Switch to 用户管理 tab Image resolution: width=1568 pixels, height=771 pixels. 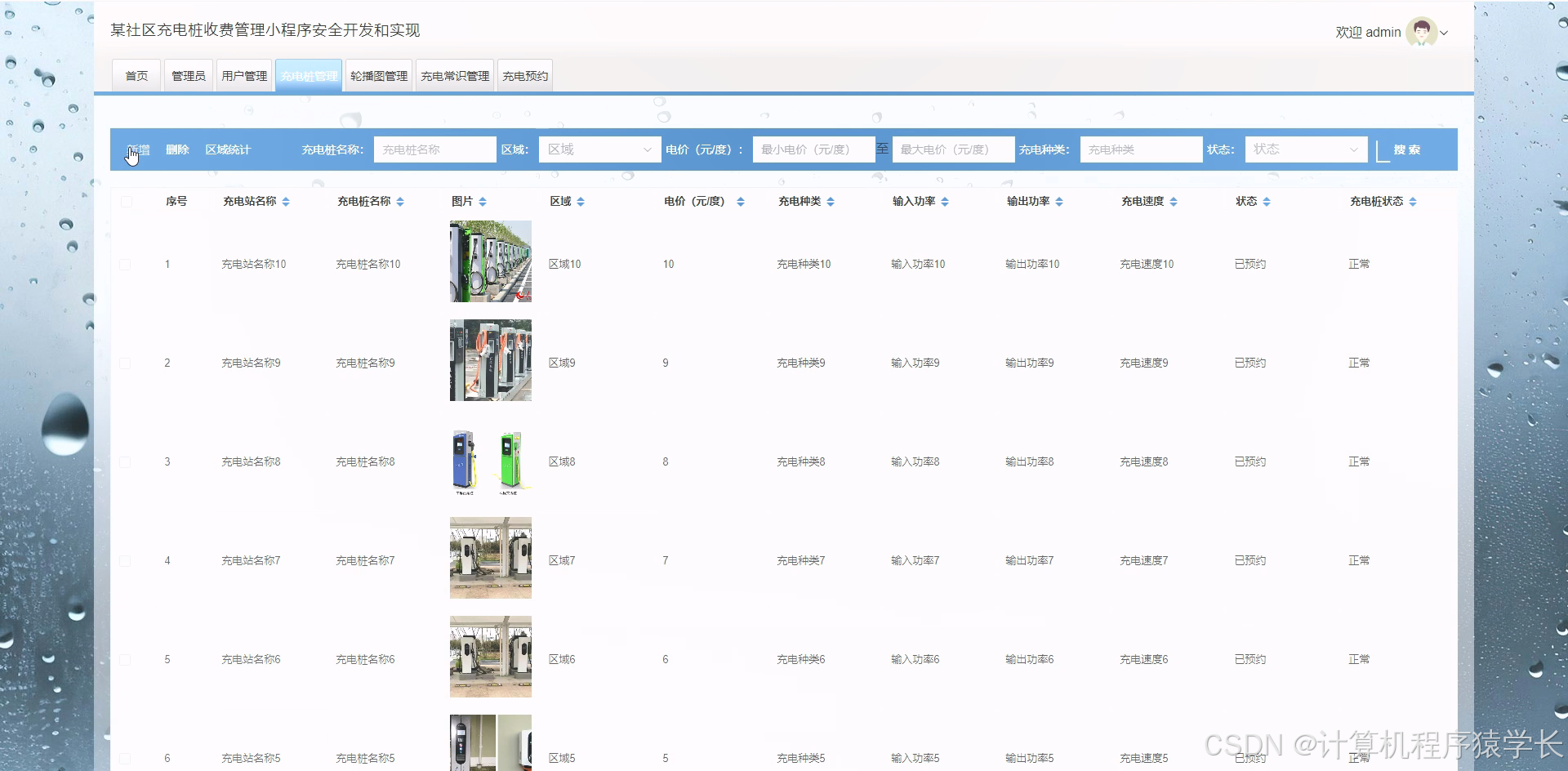[244, 76]
